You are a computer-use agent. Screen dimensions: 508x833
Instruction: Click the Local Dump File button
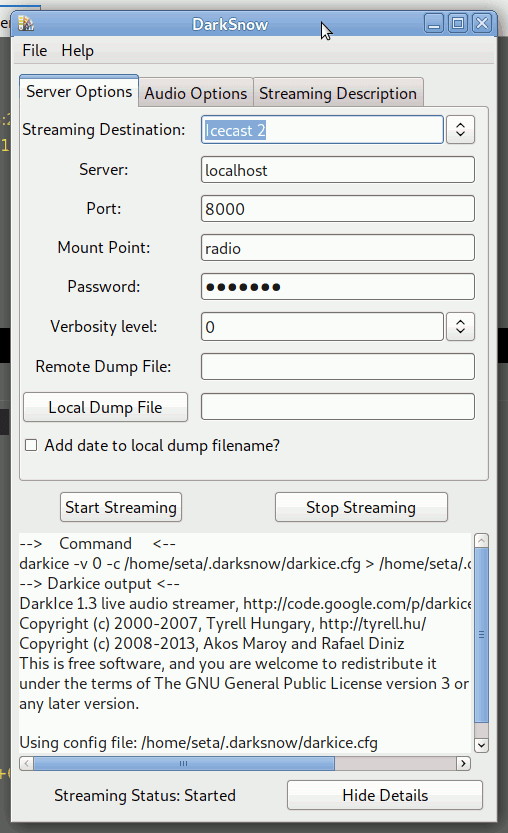point(105,407)
